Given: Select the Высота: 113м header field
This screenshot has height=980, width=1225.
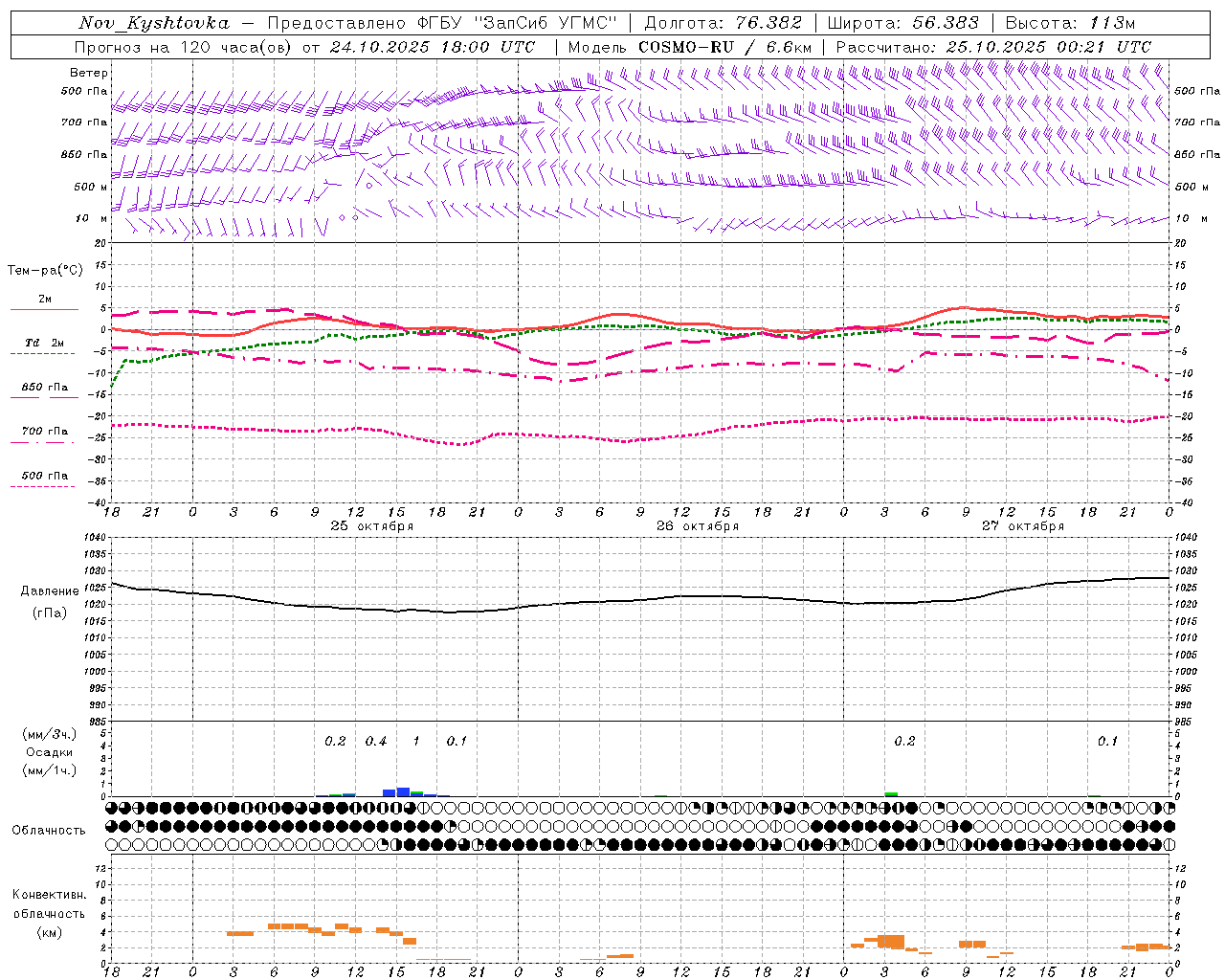Looking at the screenshot, I should click(x=1070, y=23).
